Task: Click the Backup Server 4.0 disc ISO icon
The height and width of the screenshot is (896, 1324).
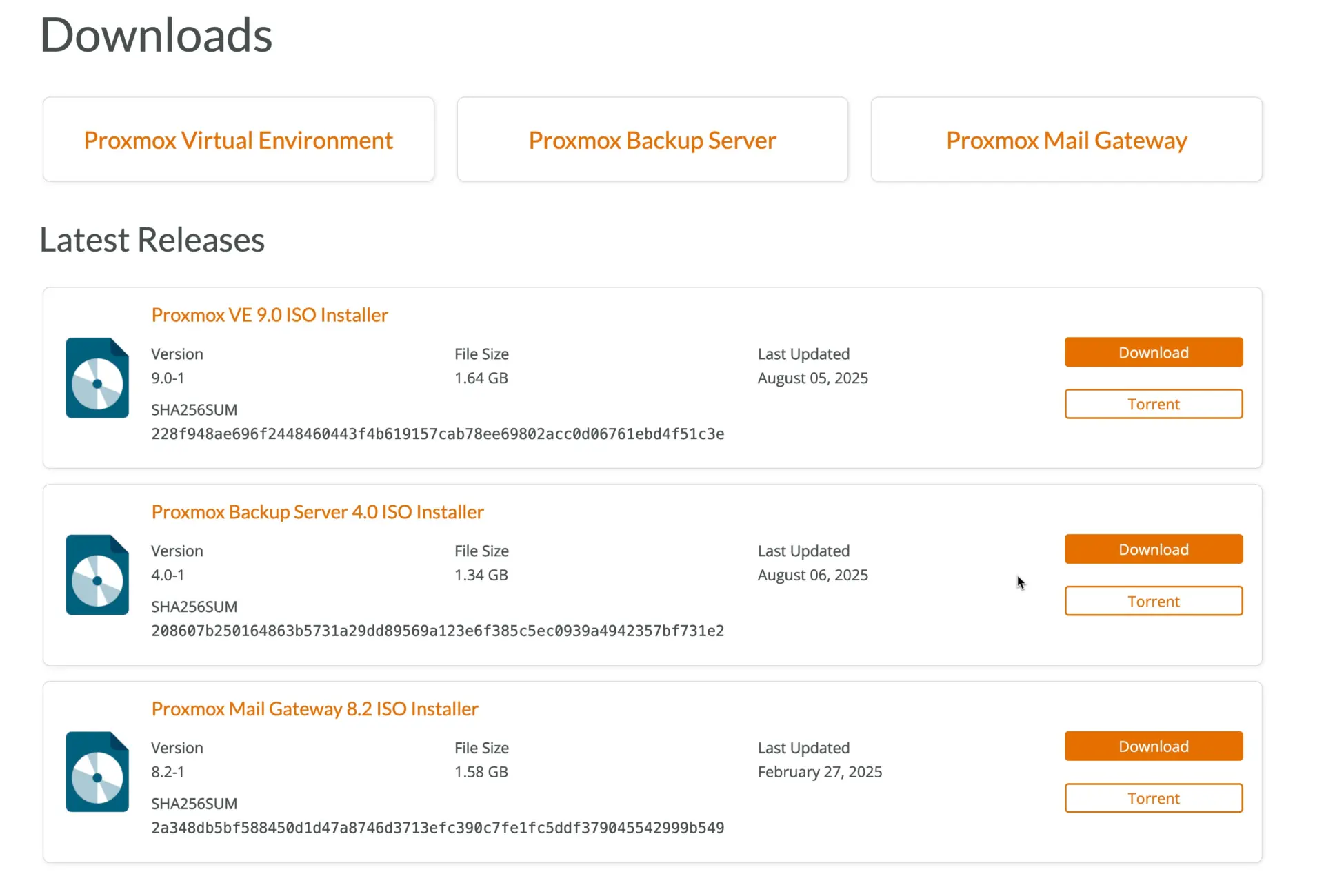Action: click(97, 574)
